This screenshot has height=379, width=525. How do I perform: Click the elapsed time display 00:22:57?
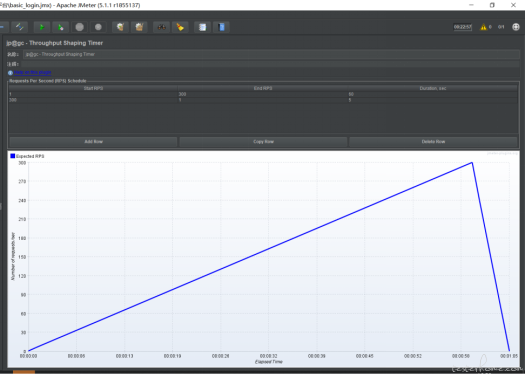pos(462,27)
